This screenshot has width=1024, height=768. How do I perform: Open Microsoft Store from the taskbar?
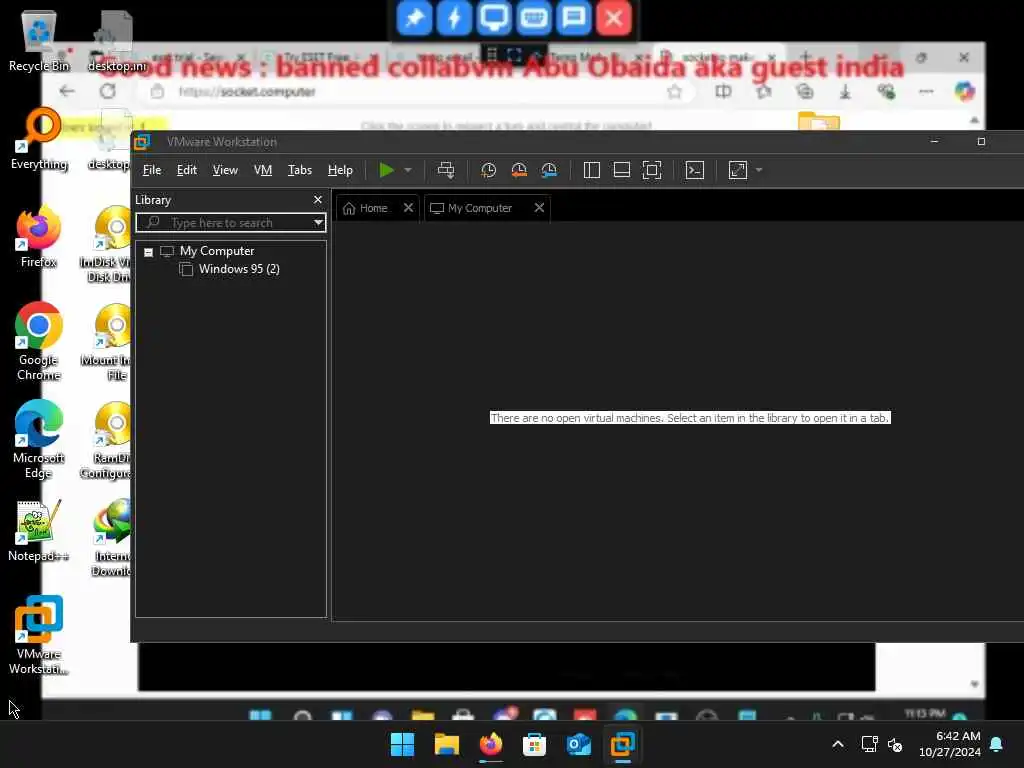(x=534, y=744)
